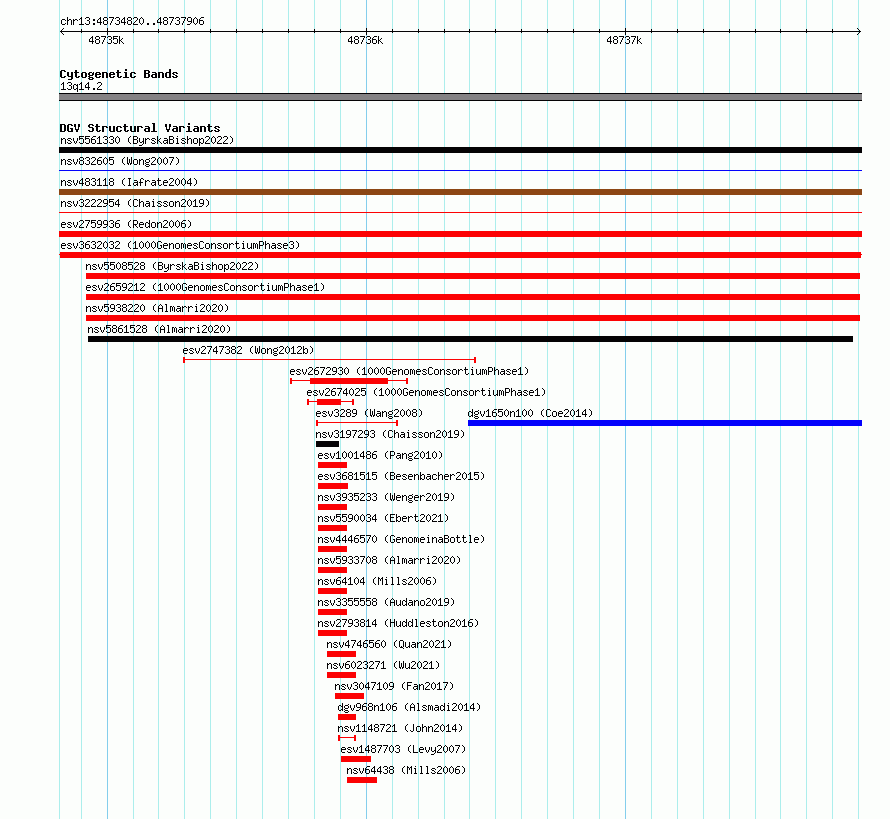The image size is (890, 819).
Task: Open esv1487703 (Levy2007) label
Action: coord(403,749)
